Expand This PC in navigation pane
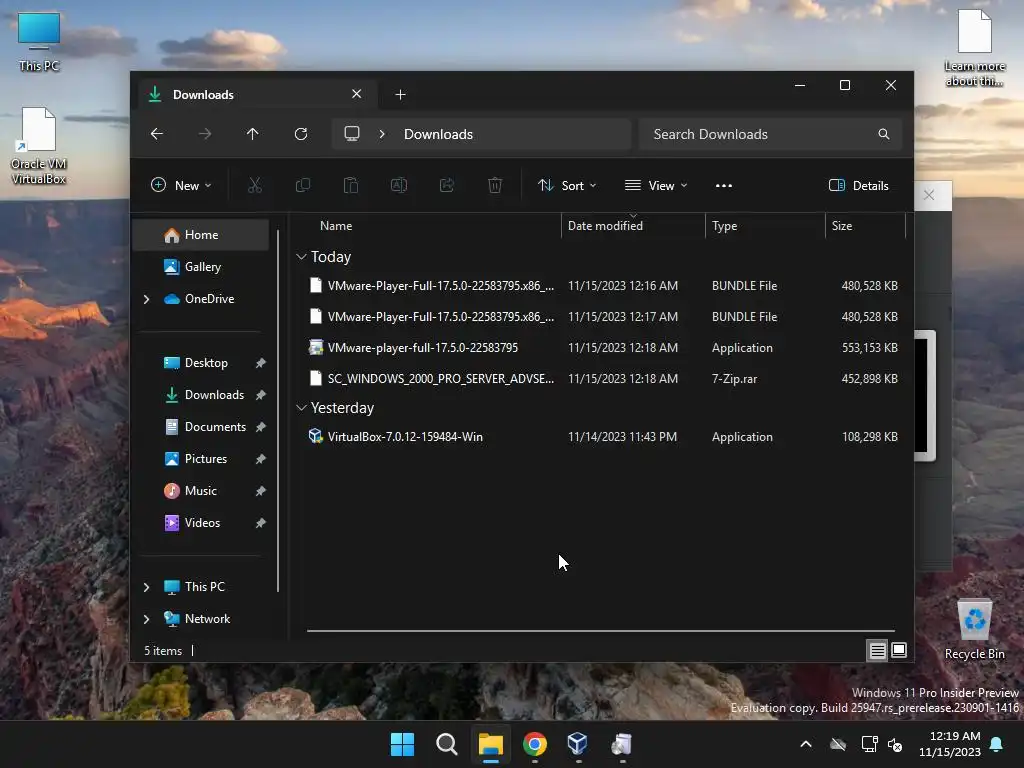 [x=146, y=587]
